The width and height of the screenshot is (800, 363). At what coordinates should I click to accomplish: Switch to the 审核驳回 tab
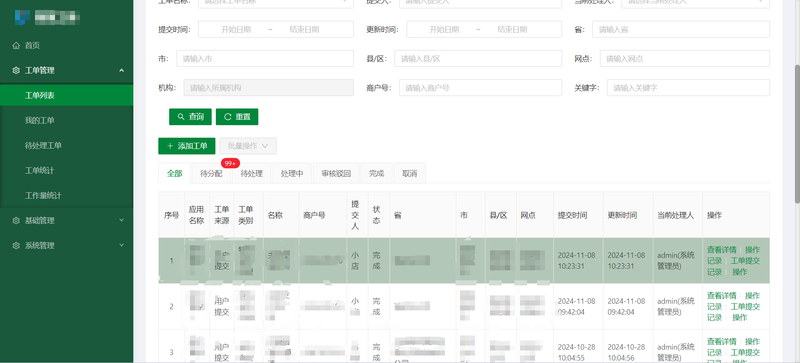[336, 174]
